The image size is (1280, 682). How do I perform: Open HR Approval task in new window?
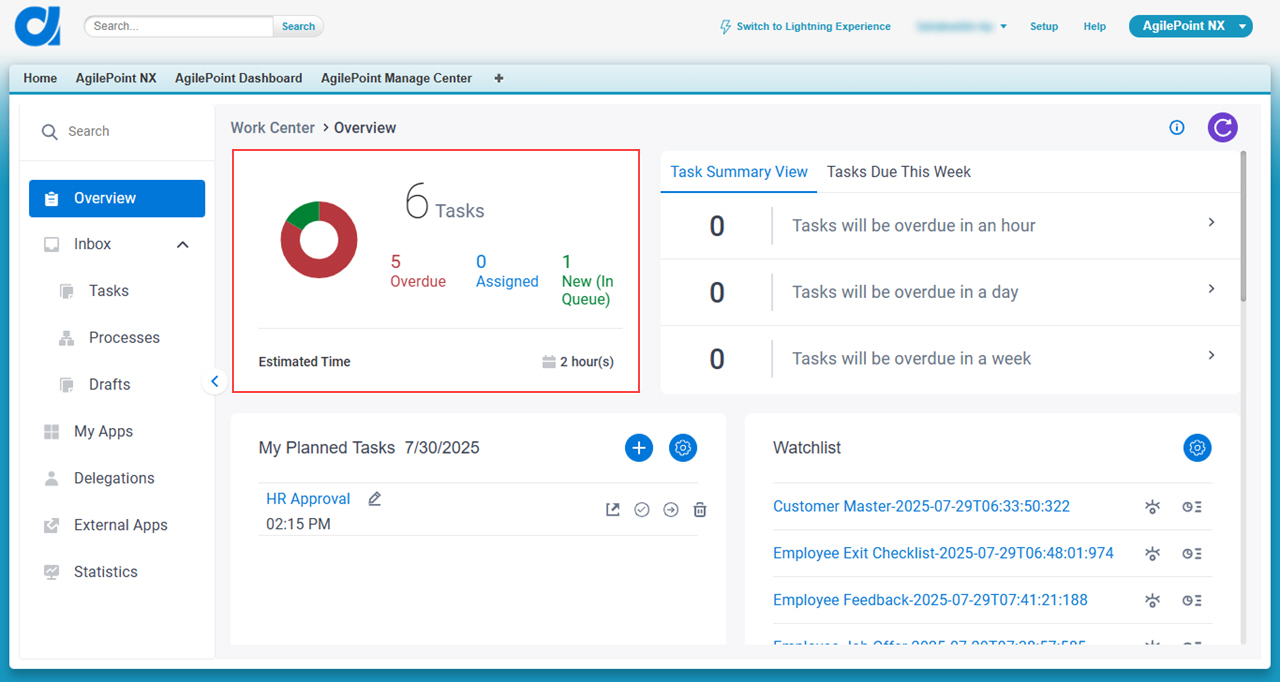point(613,510)
